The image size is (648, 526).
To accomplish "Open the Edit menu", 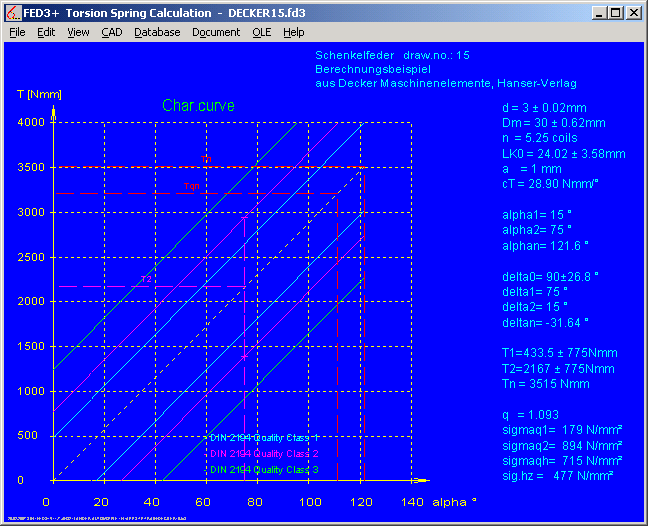I will click(x=46, y=32).
